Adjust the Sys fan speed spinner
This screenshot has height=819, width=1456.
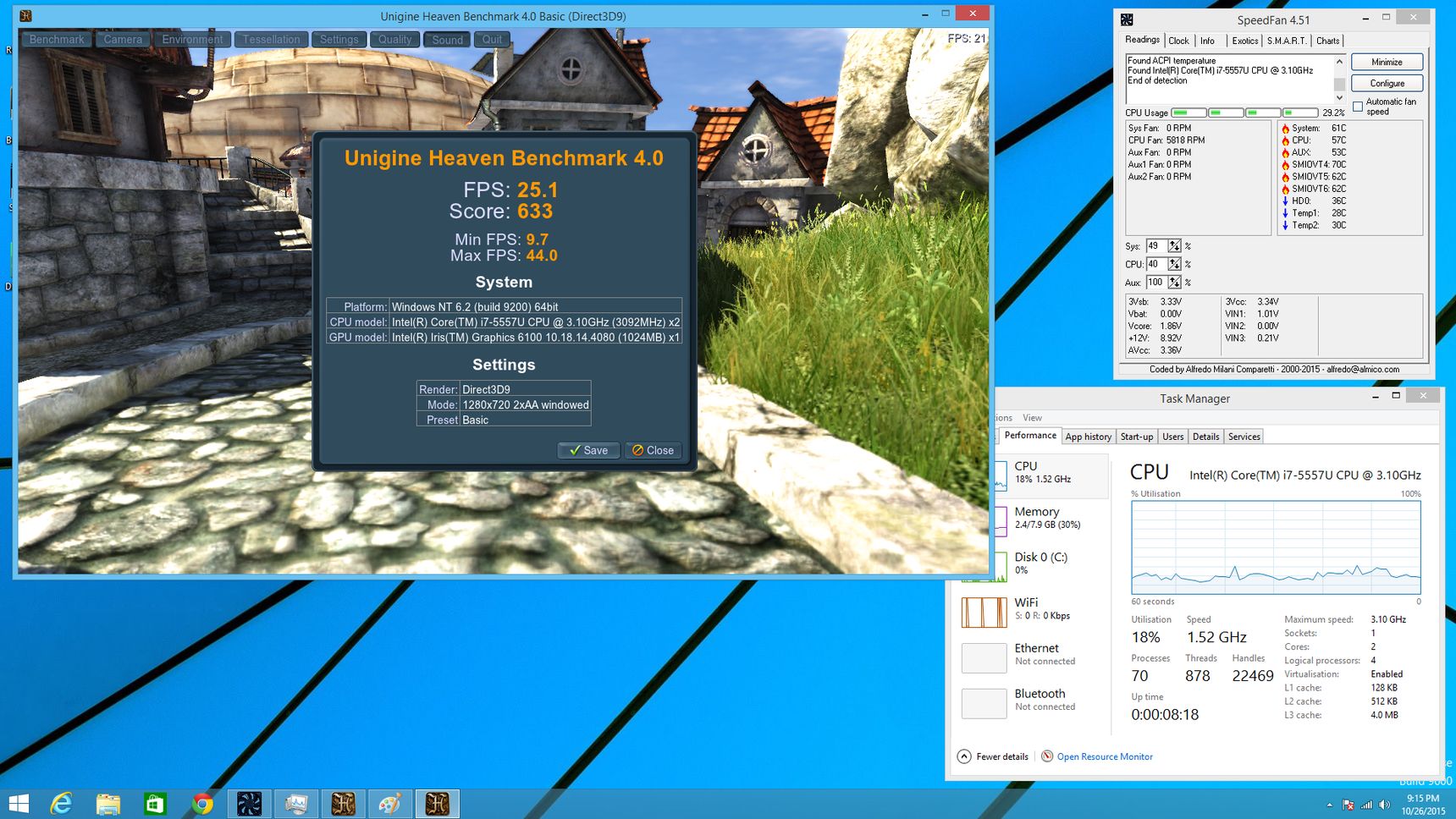(x=1175, y=246)
